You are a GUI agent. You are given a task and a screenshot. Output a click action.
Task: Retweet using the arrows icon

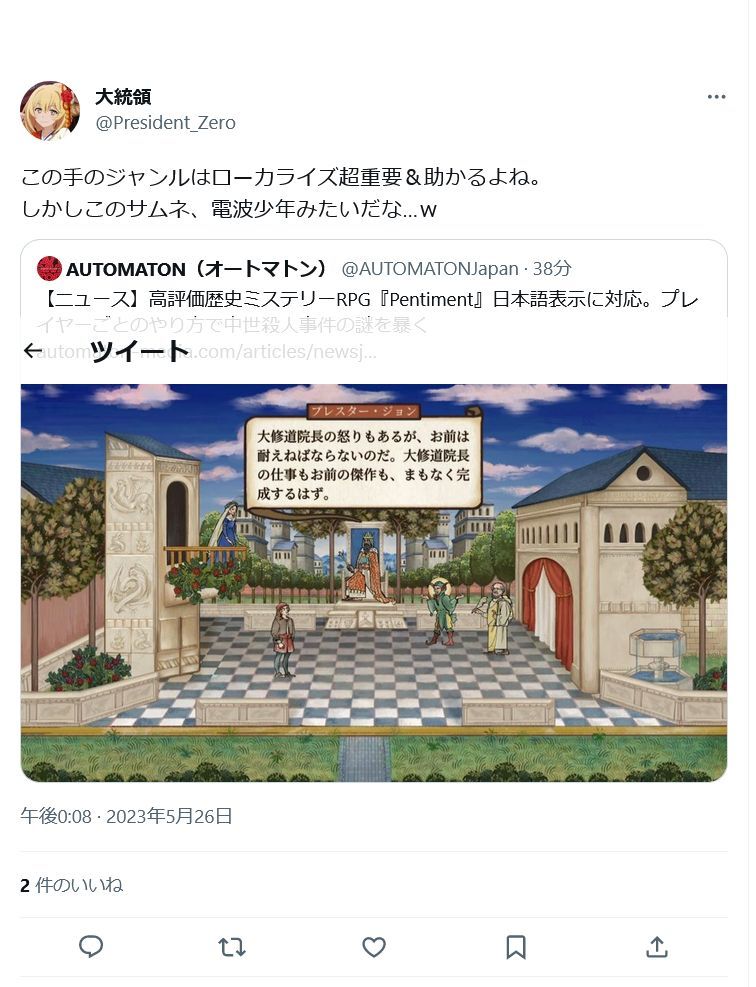click(x=232, y=947)
